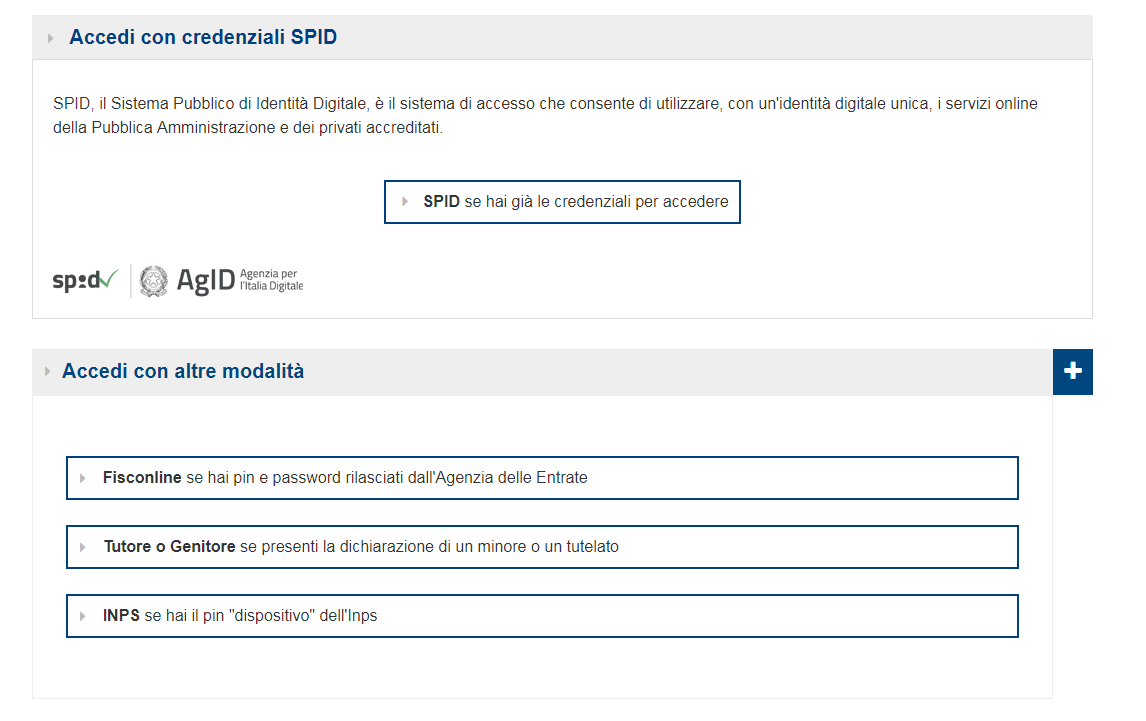Click the spid logo with green checkmark
The width and height of the screenshot is (1146, 721).
pos(85,280)
